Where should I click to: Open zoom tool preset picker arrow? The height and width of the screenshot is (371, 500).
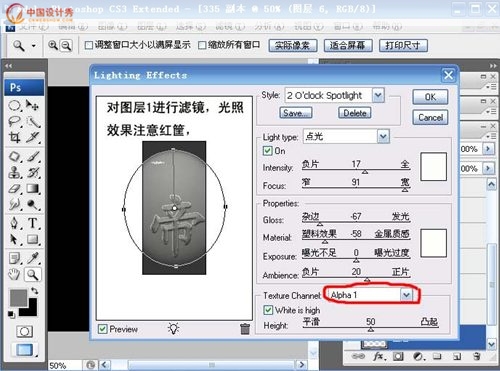pyautogui.click(x=33, y=45)
